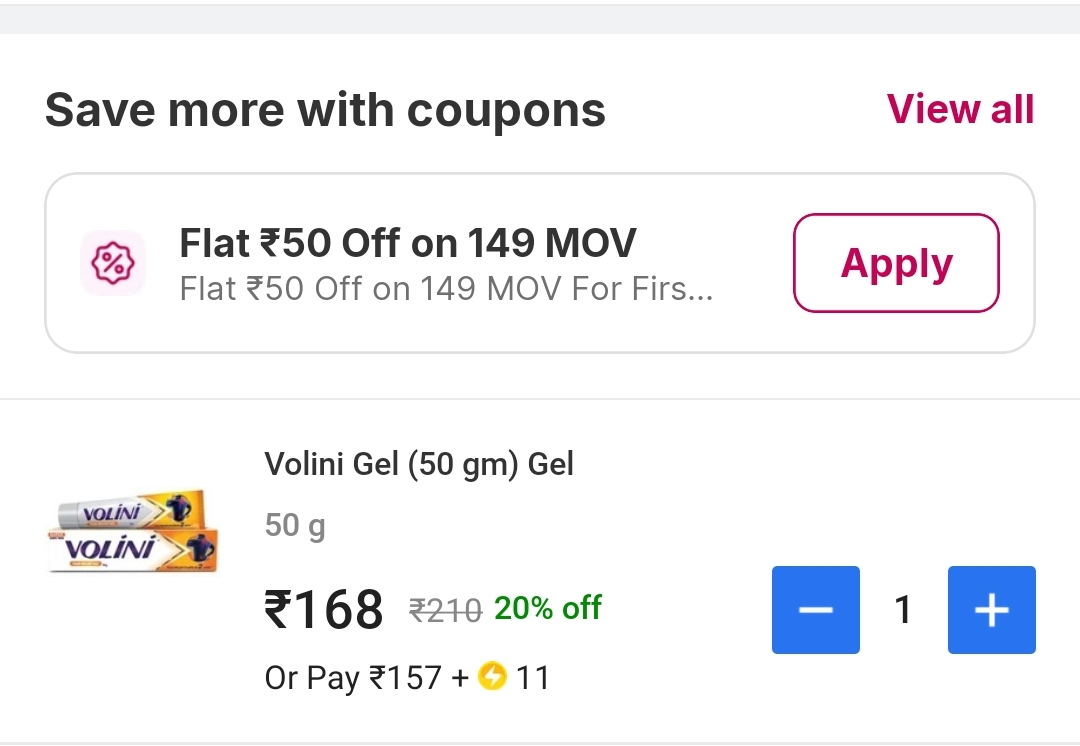The image size is (1080, 746).
Task: Select the Volini Gel product image
Action: [133, 532]
